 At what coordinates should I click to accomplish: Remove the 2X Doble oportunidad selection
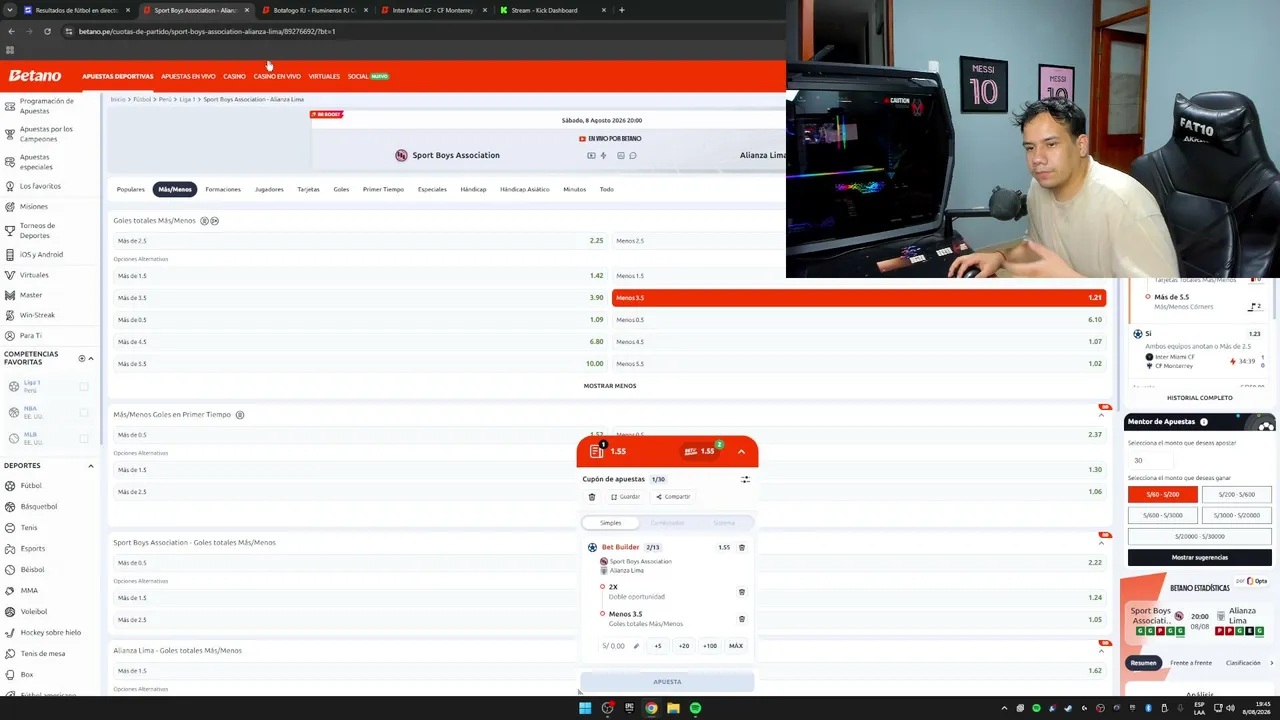[x=742, y=592]
